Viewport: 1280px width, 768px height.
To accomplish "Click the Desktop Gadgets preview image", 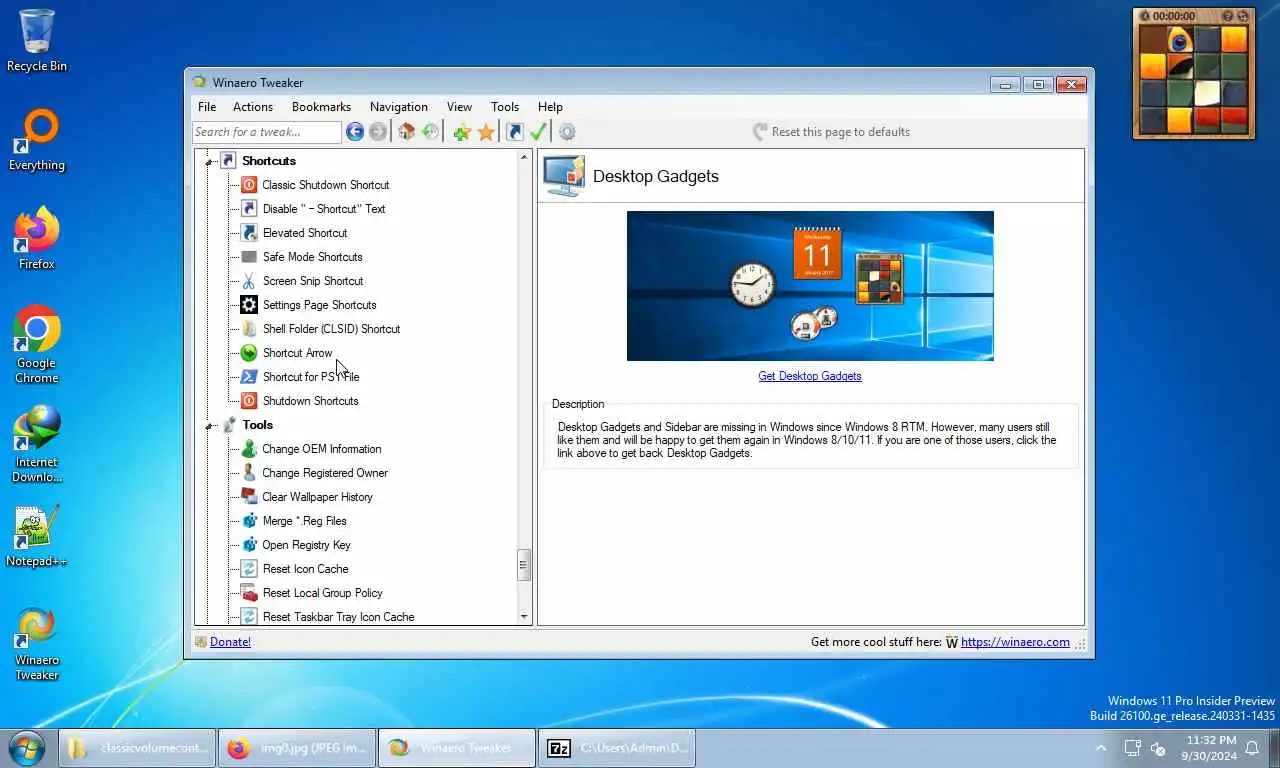I will 810,286.
